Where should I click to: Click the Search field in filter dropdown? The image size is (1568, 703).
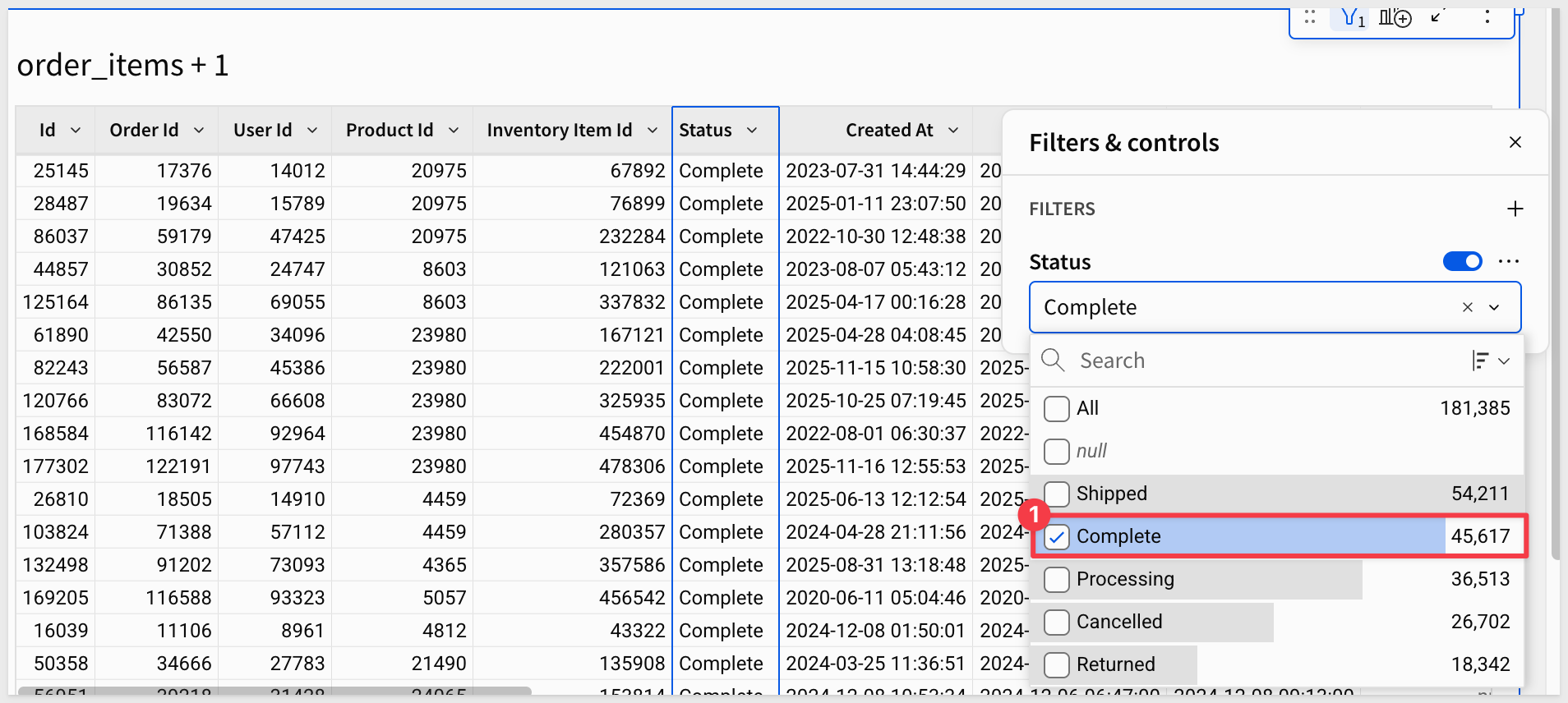click(x=1266, y=361)
